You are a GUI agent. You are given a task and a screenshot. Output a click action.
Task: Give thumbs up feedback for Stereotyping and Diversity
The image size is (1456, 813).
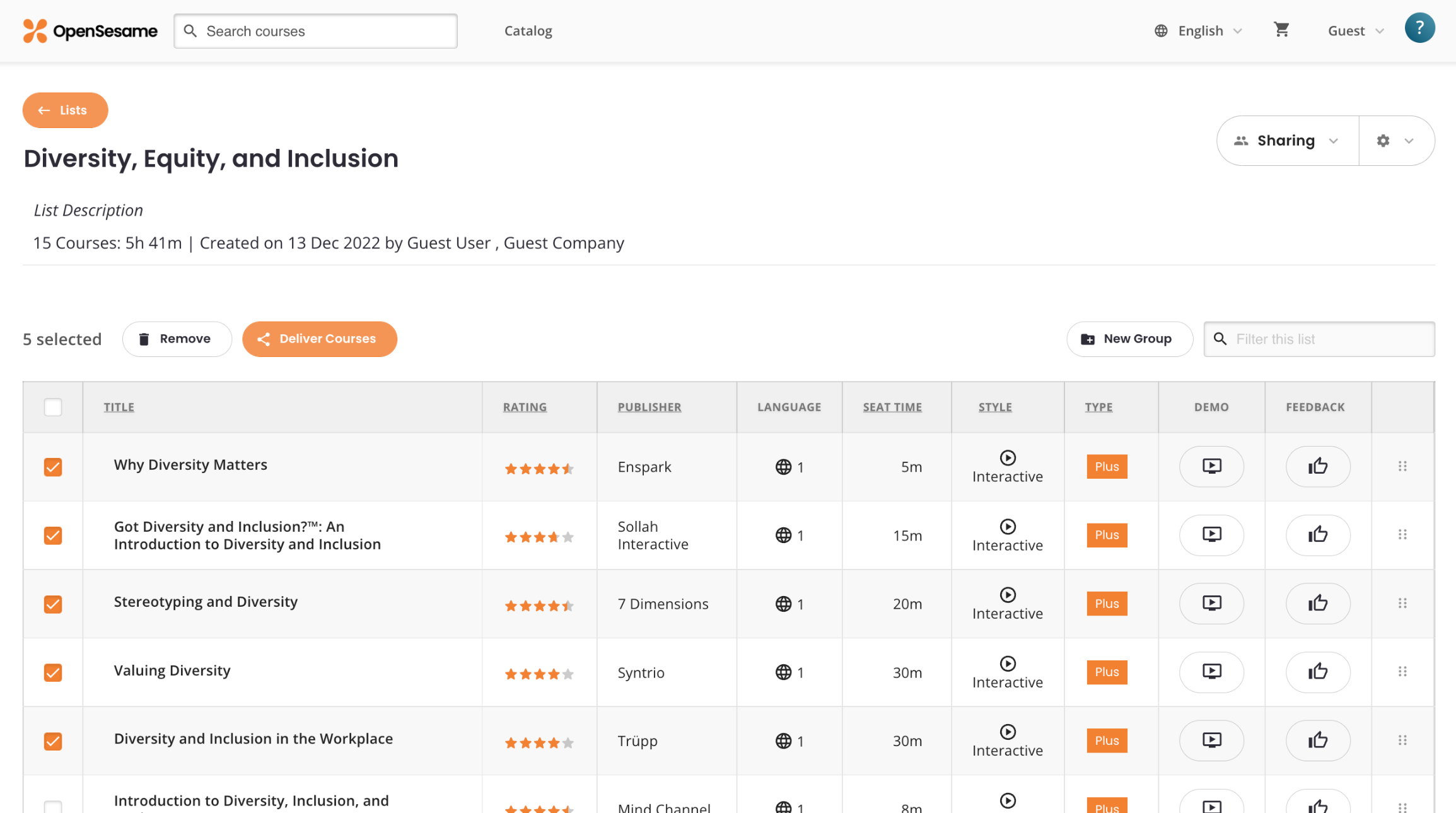click(1317, 604)
